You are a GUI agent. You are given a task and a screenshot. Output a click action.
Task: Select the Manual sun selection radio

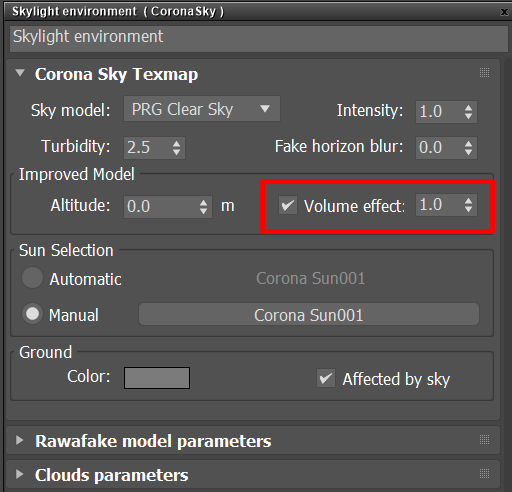point(32,314)
